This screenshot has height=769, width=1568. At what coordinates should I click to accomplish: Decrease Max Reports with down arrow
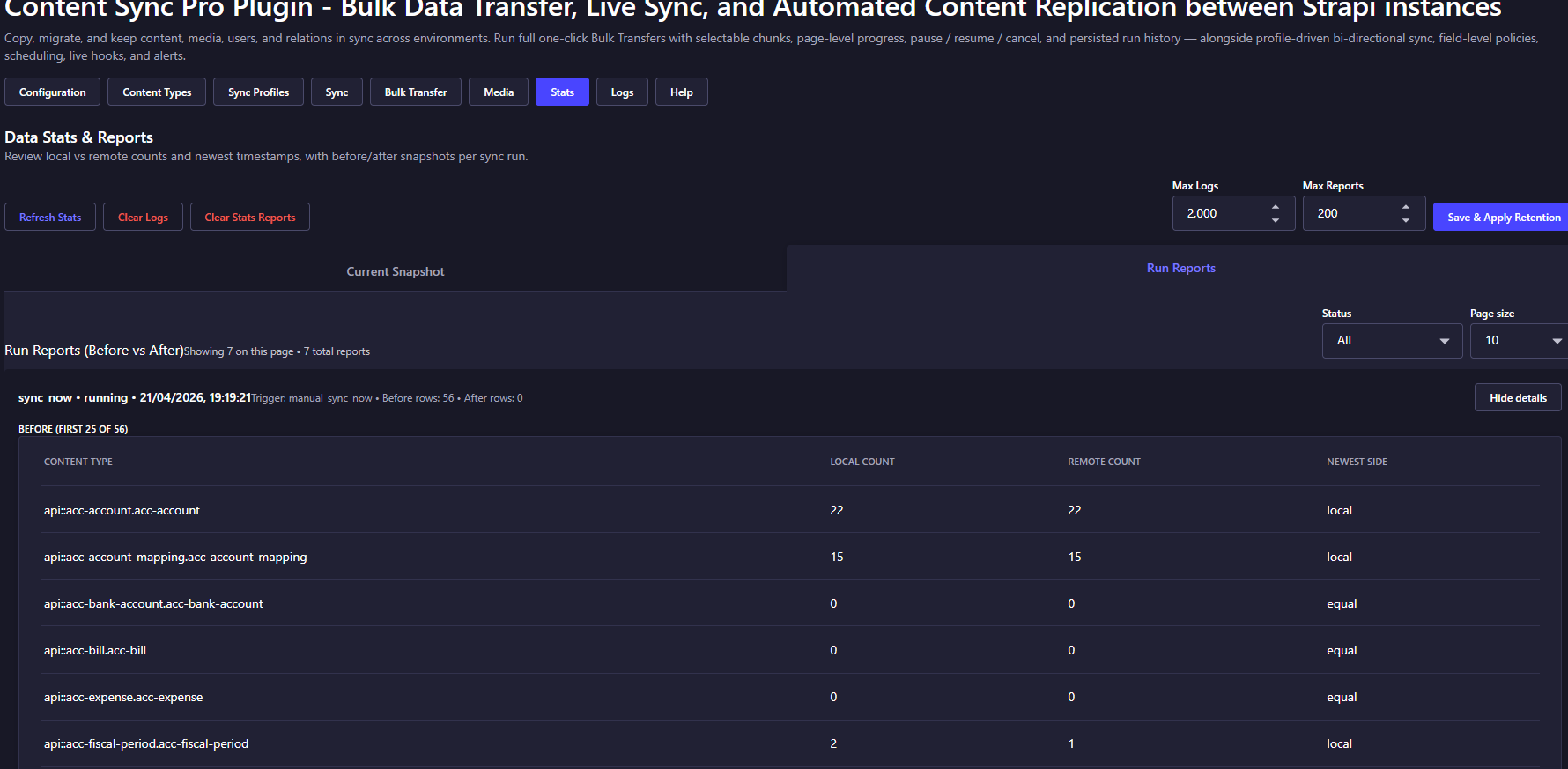pyautogui.click(x=1406, y=220)
